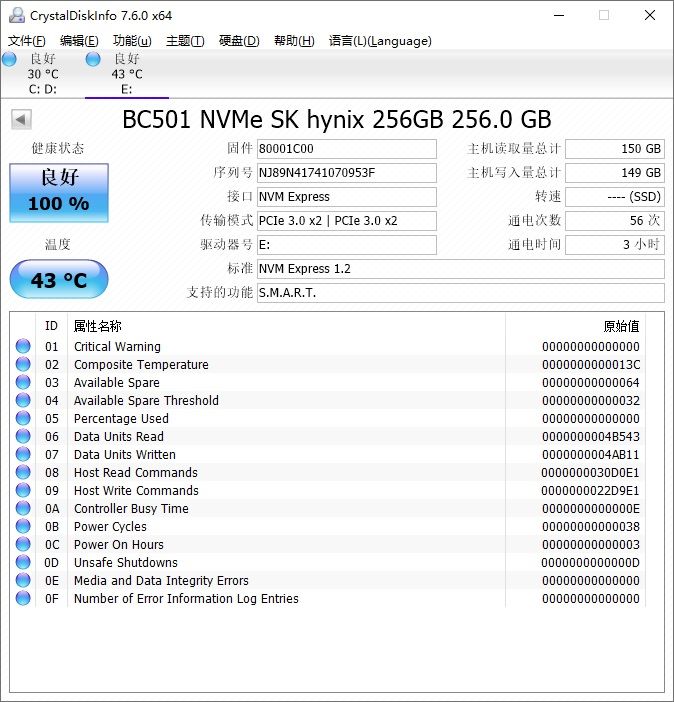Viewport: 674px width, 702px height.
Task: Click the Unsafe Shutdowns status orb
Action: pos(23,563)
